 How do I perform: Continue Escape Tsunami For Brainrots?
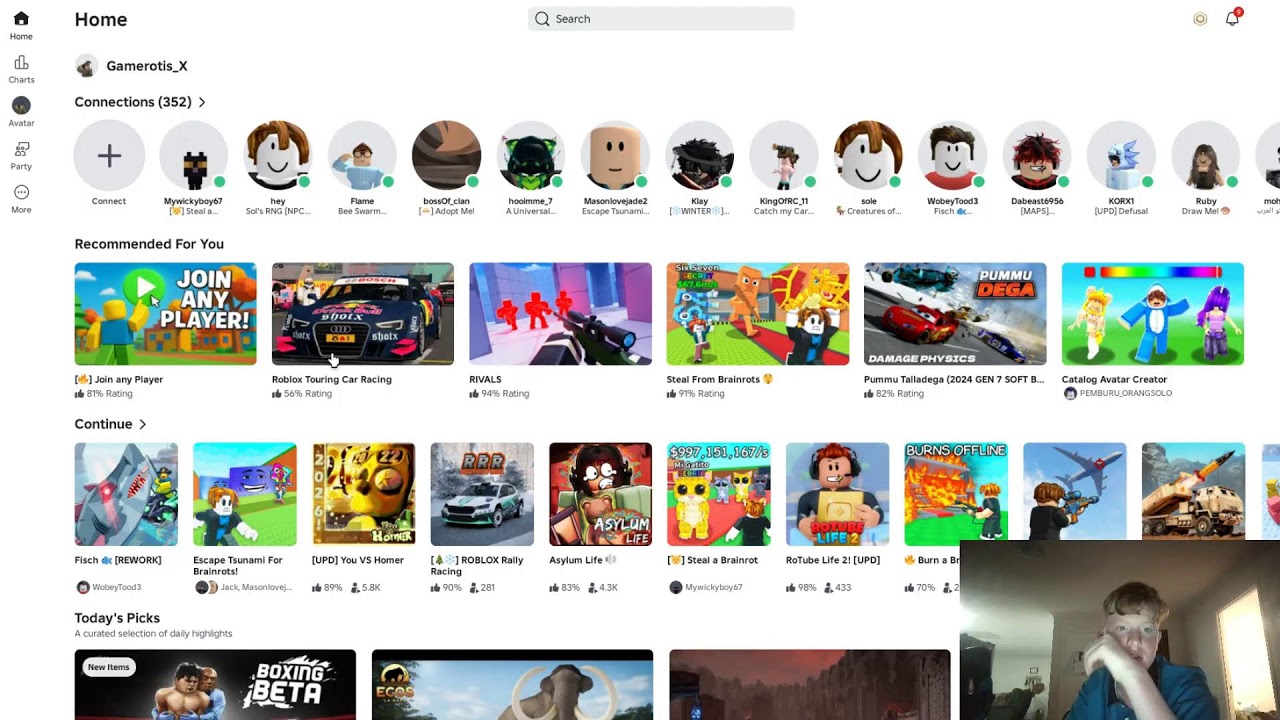[245, 495]
